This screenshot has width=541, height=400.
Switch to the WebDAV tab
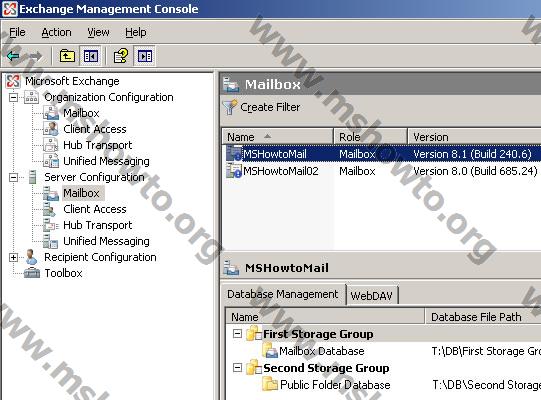click(x=372, y=296)
